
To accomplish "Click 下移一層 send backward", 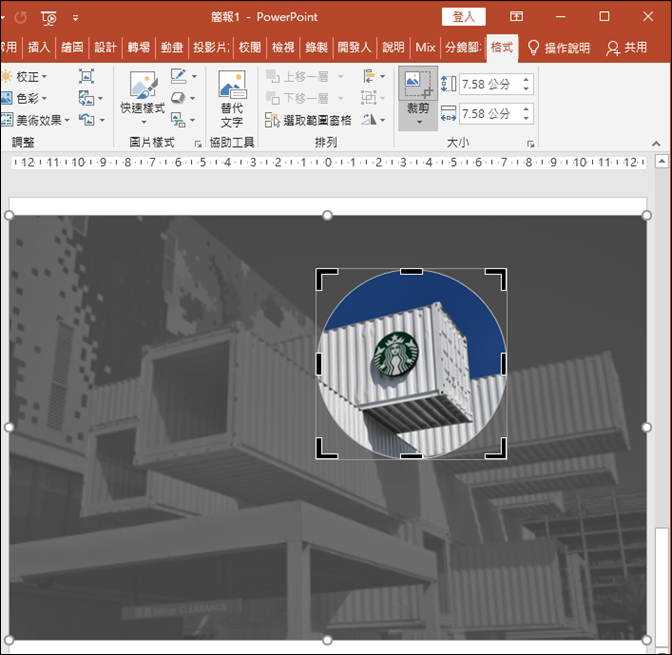I will coord(297,98).
